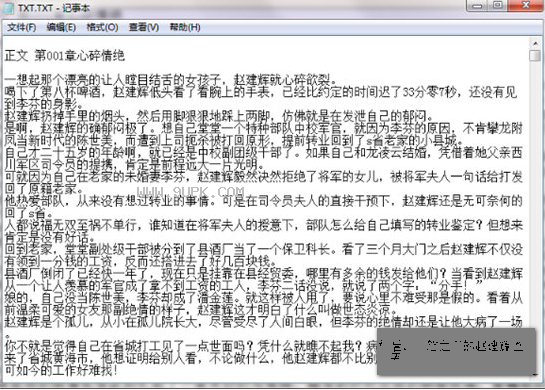Click the gray popup box at bottom right
545x390 pixels.
point(456,351)
